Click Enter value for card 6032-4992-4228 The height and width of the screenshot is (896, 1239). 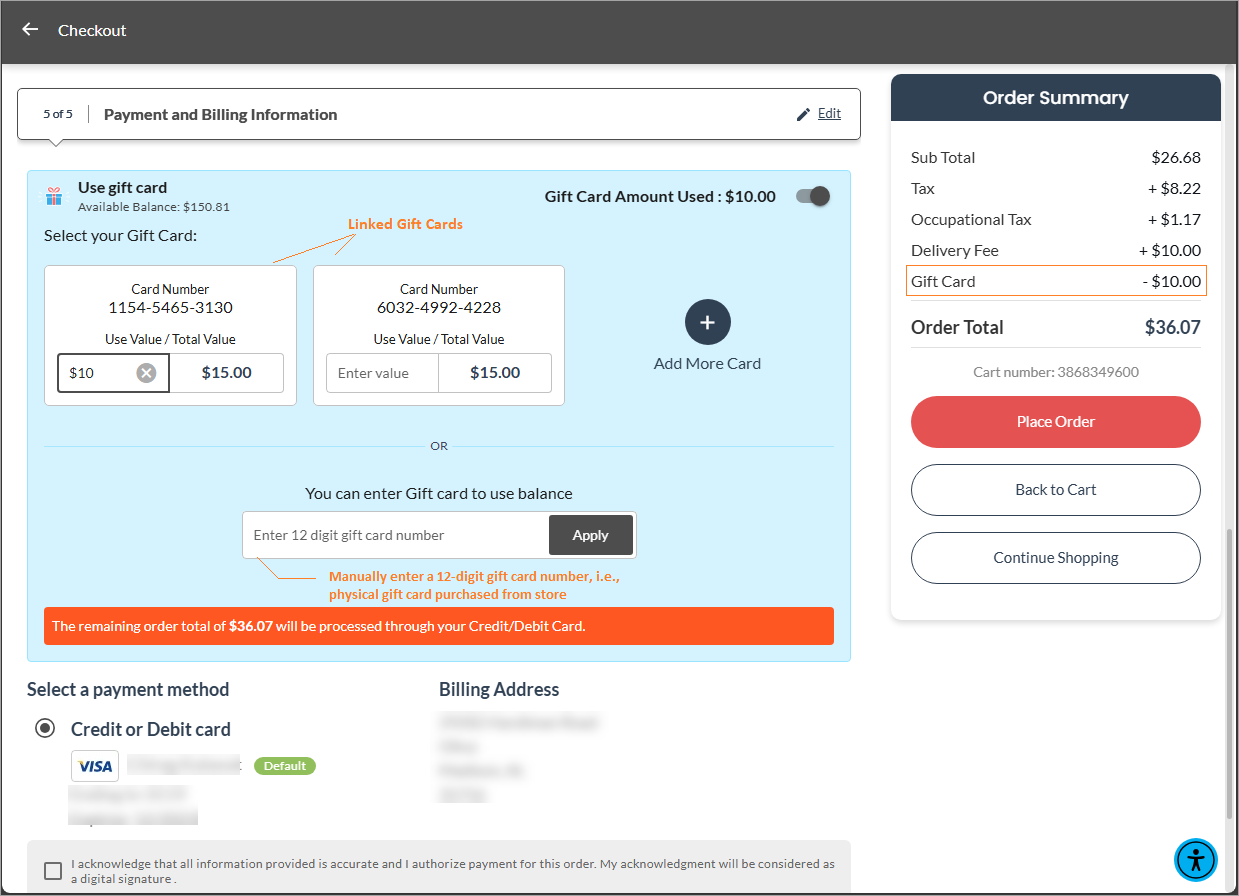tap(382, 373)
